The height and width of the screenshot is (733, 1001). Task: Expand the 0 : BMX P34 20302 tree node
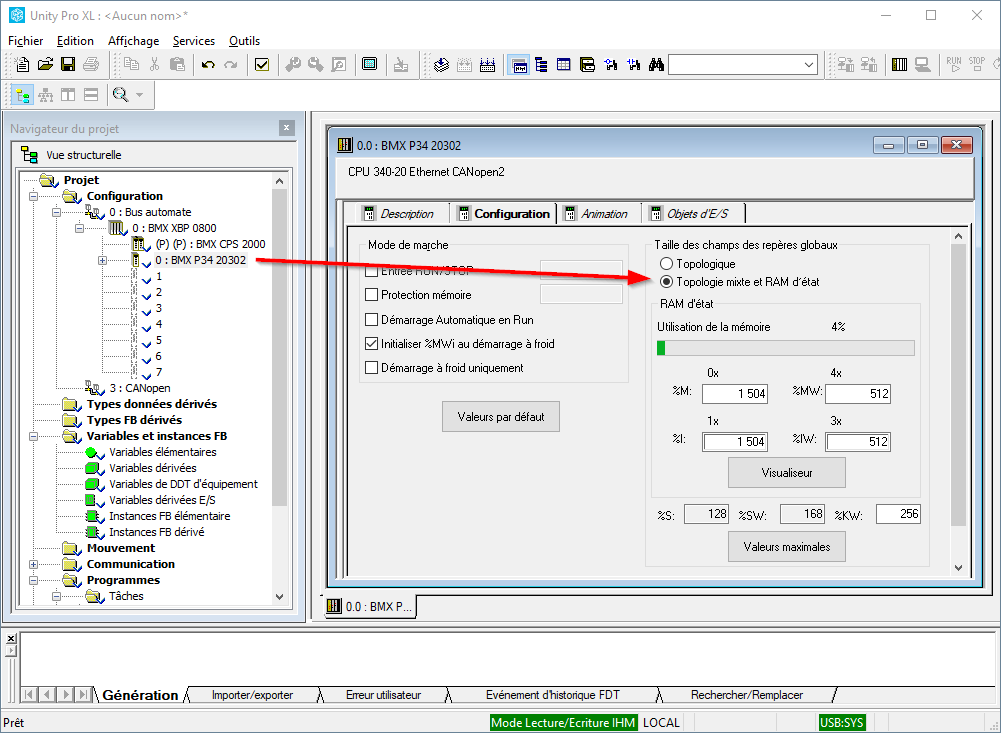(x=102, y=261)
